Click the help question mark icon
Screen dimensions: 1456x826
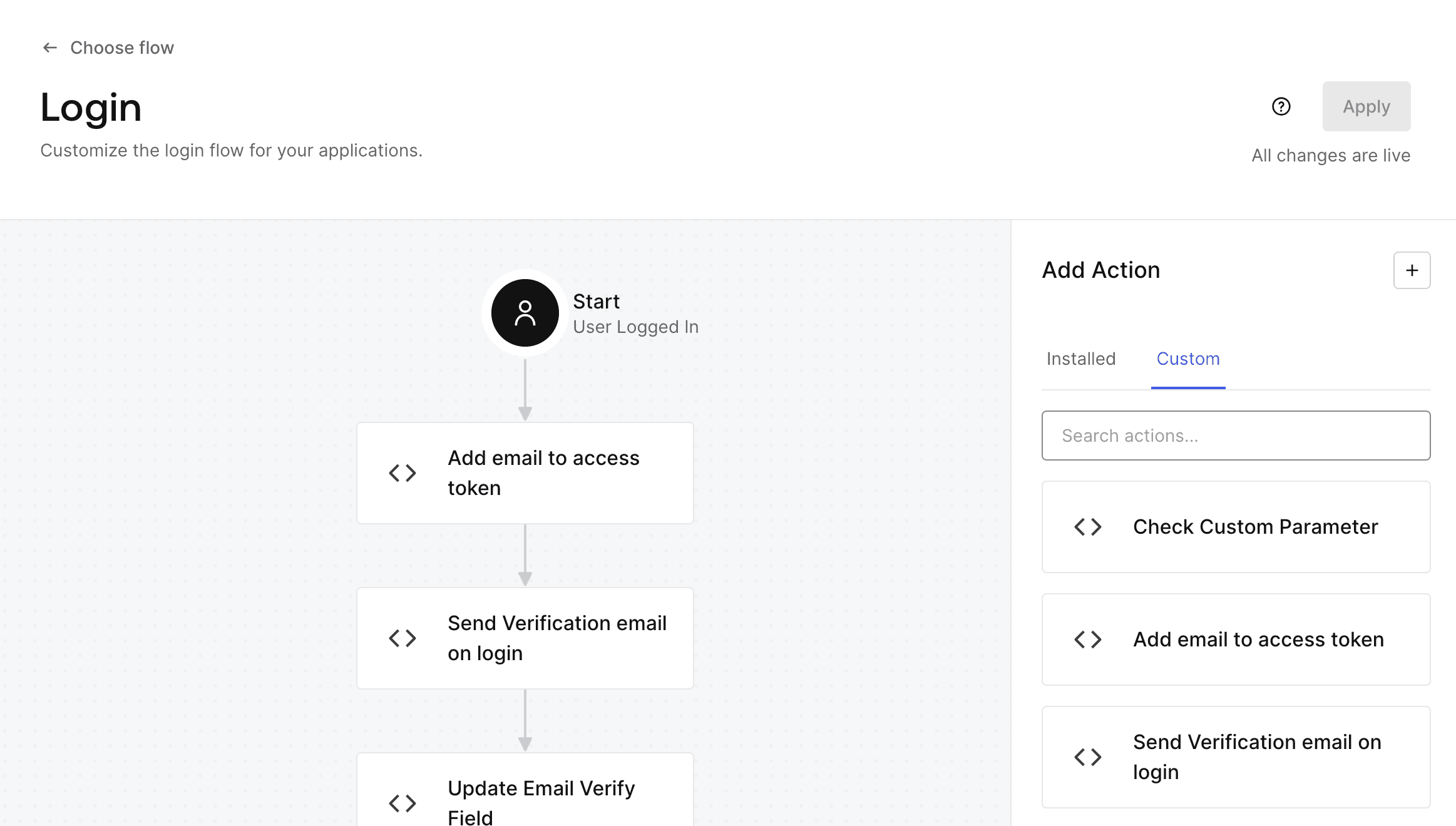click(x=1281, y=107)
